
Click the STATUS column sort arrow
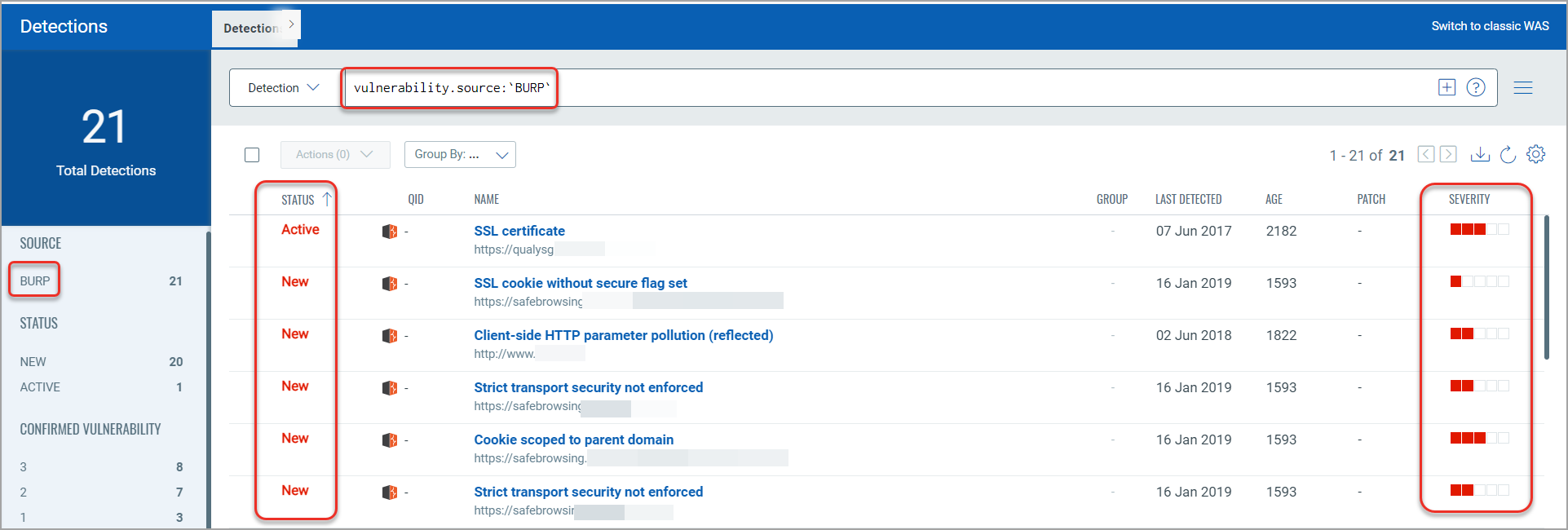pos(327,199)
